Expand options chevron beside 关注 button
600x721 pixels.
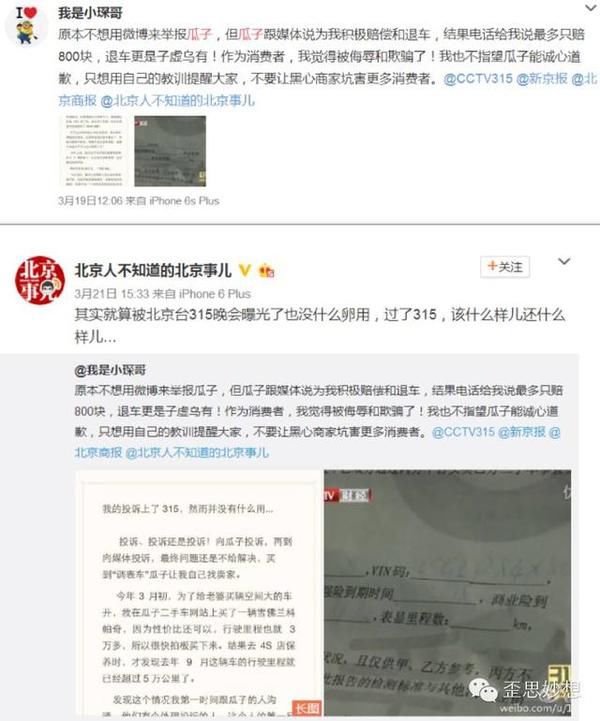[x=564, y=262]
